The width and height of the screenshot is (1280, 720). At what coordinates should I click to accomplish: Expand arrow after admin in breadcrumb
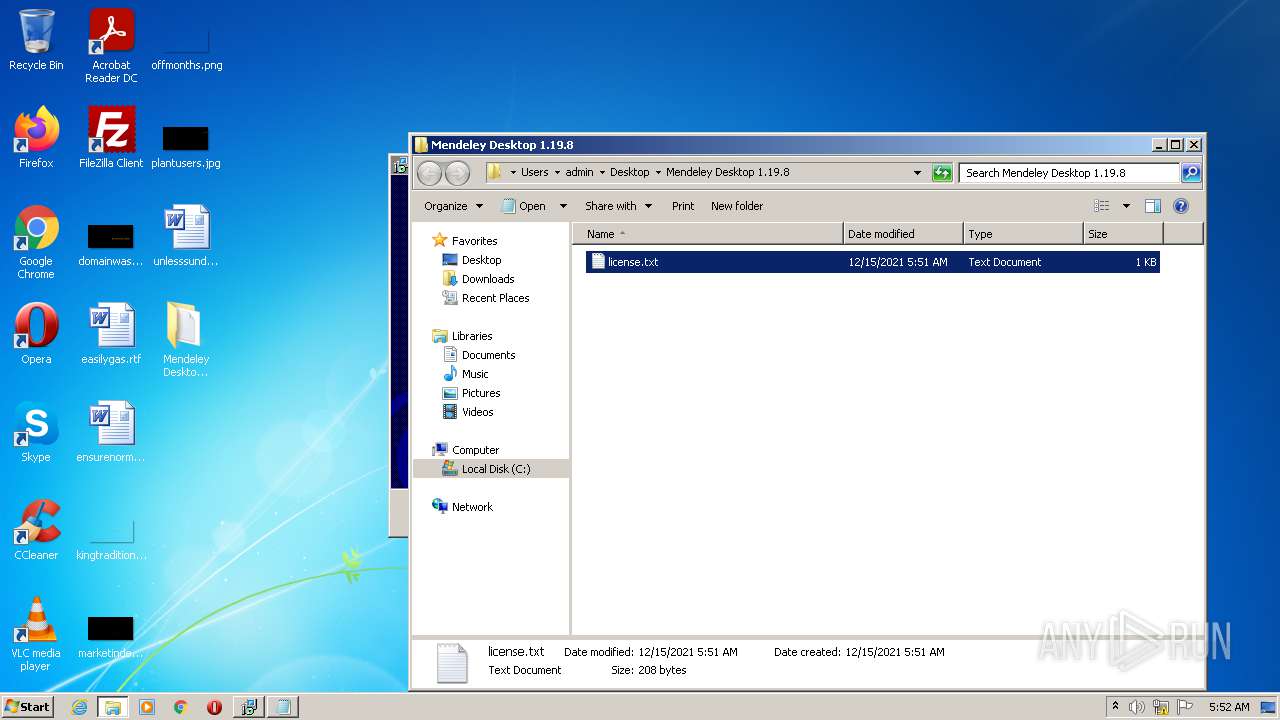(x=602, y=173)
